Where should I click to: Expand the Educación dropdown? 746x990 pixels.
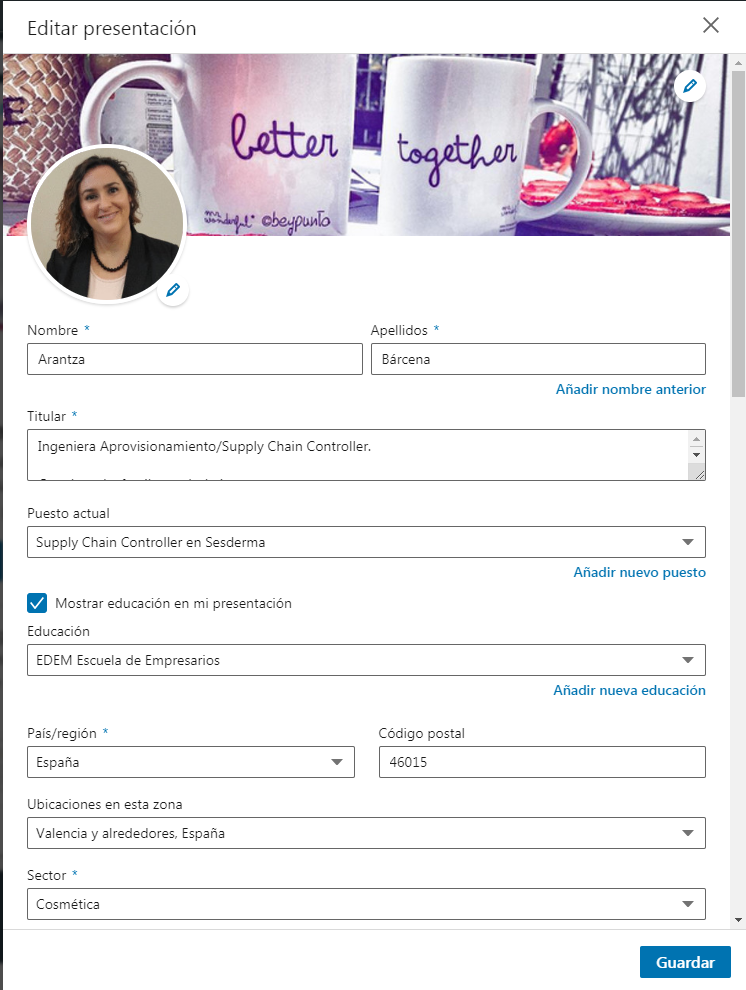click(366, 660)
